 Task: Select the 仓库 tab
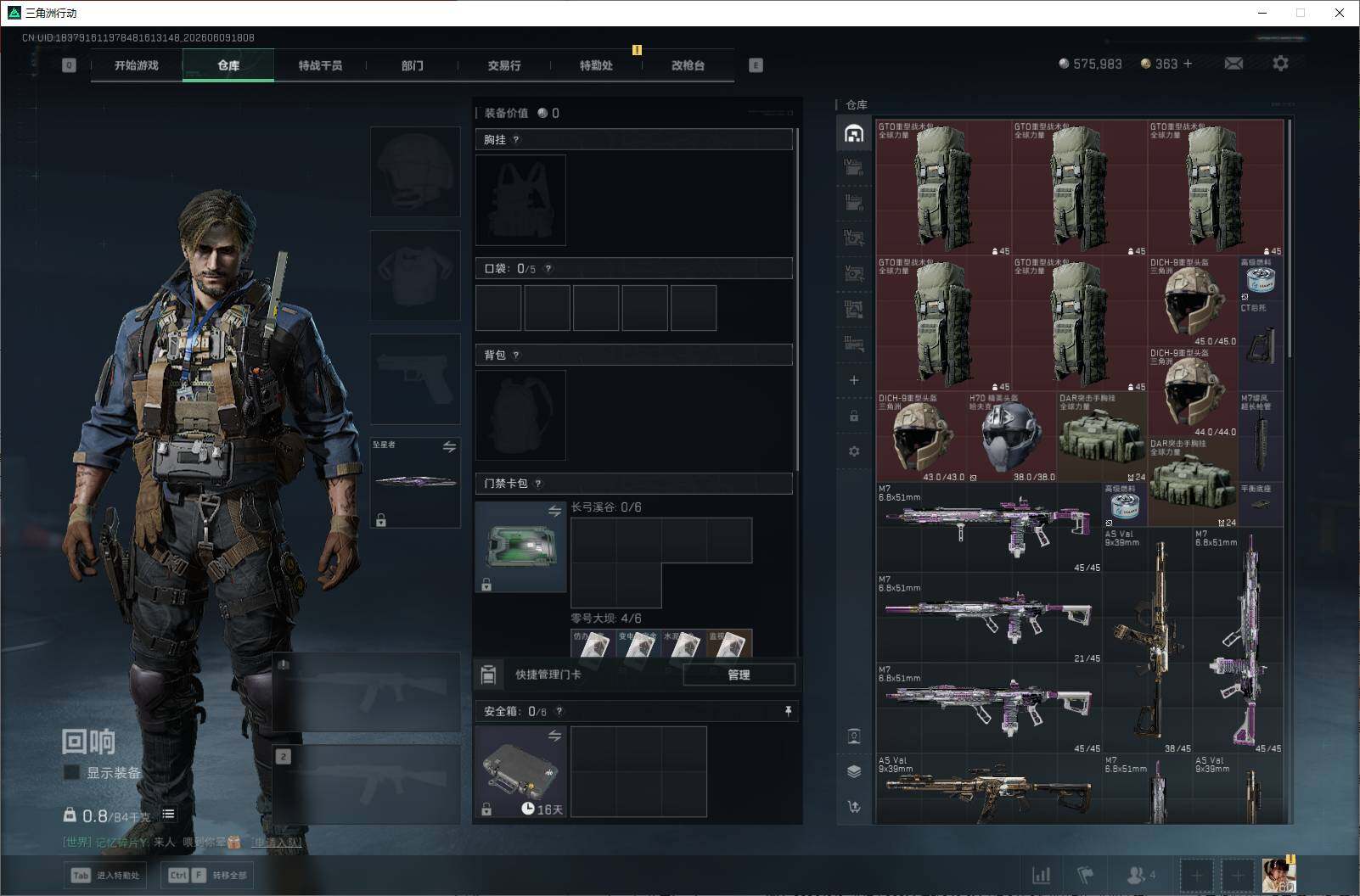tap(228, 65)
